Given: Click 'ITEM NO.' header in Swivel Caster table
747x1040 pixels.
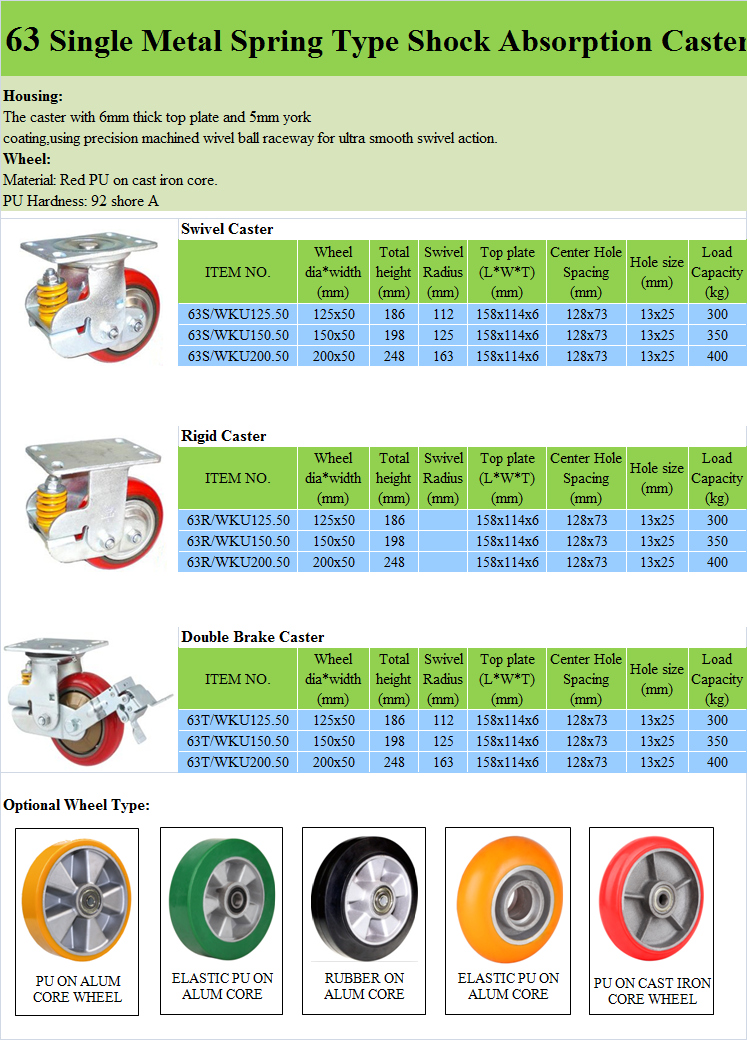Looking at the screenshot, I should (238, 272).
